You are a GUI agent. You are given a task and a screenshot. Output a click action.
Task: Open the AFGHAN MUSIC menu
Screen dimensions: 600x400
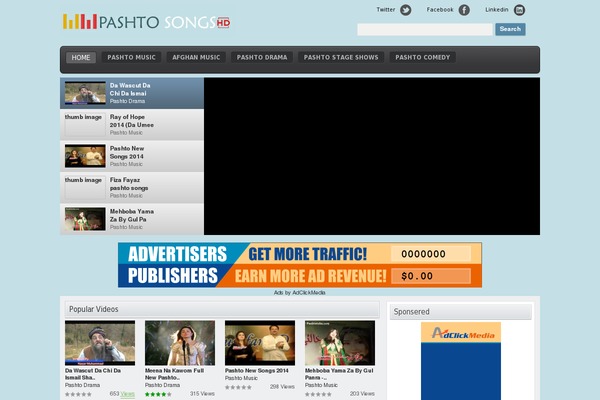(x=196, y=57)
